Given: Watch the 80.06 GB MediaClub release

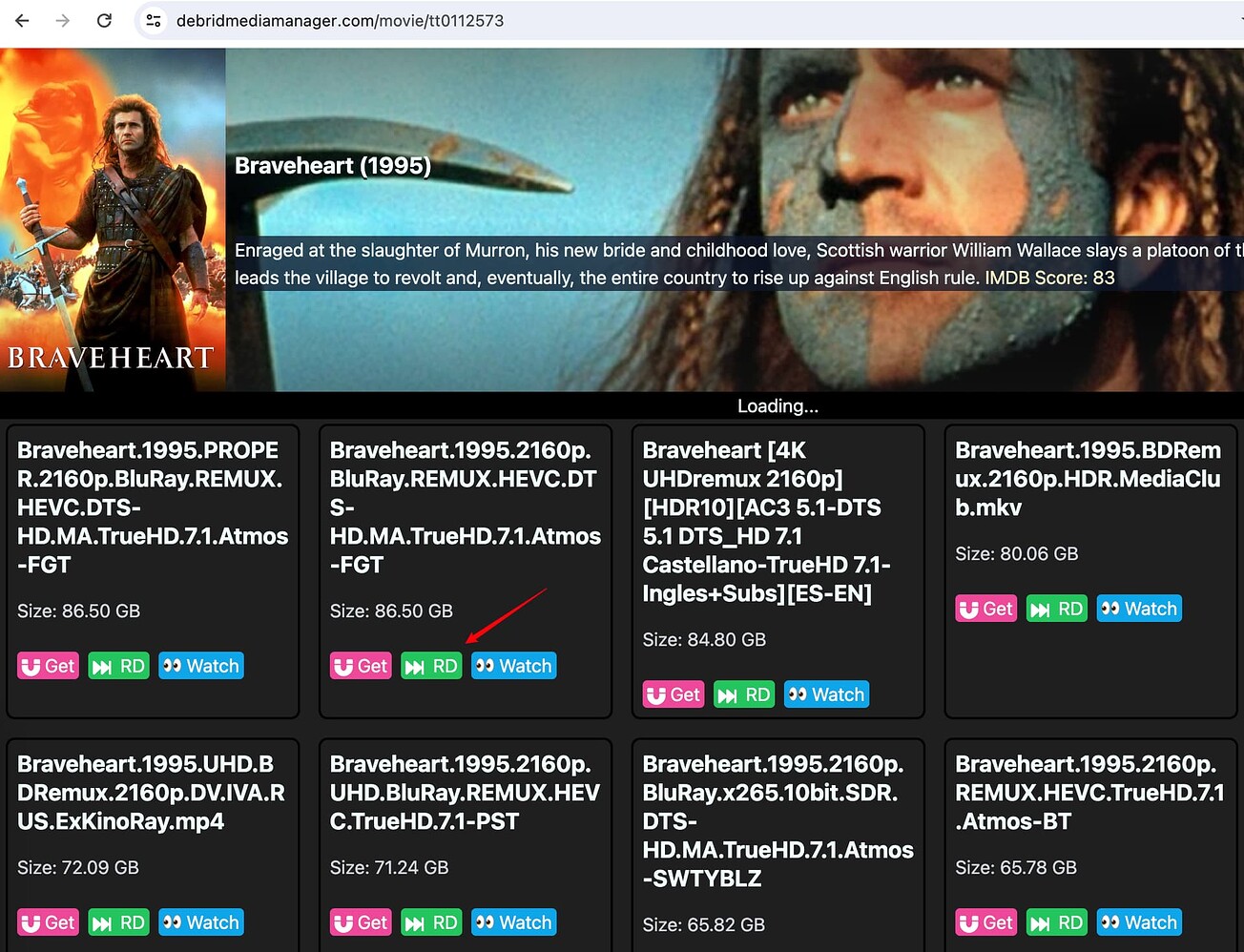Looking at the screenshot, I should pyautogui.click(x=1139, y=609).
